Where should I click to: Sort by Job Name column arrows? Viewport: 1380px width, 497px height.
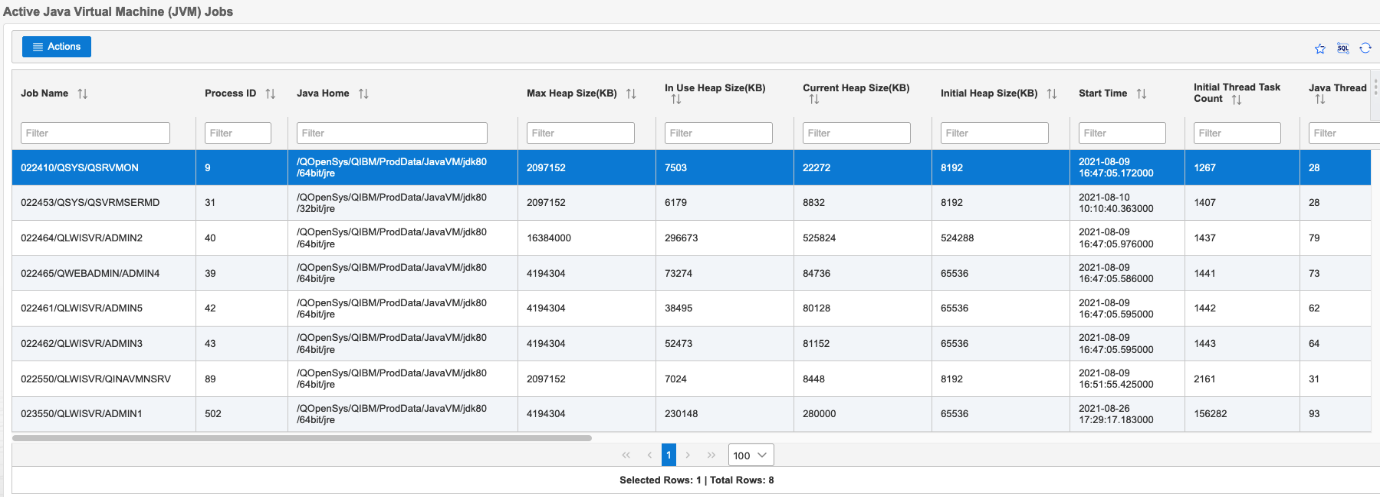pyautogui.click(x=83, y=93)
